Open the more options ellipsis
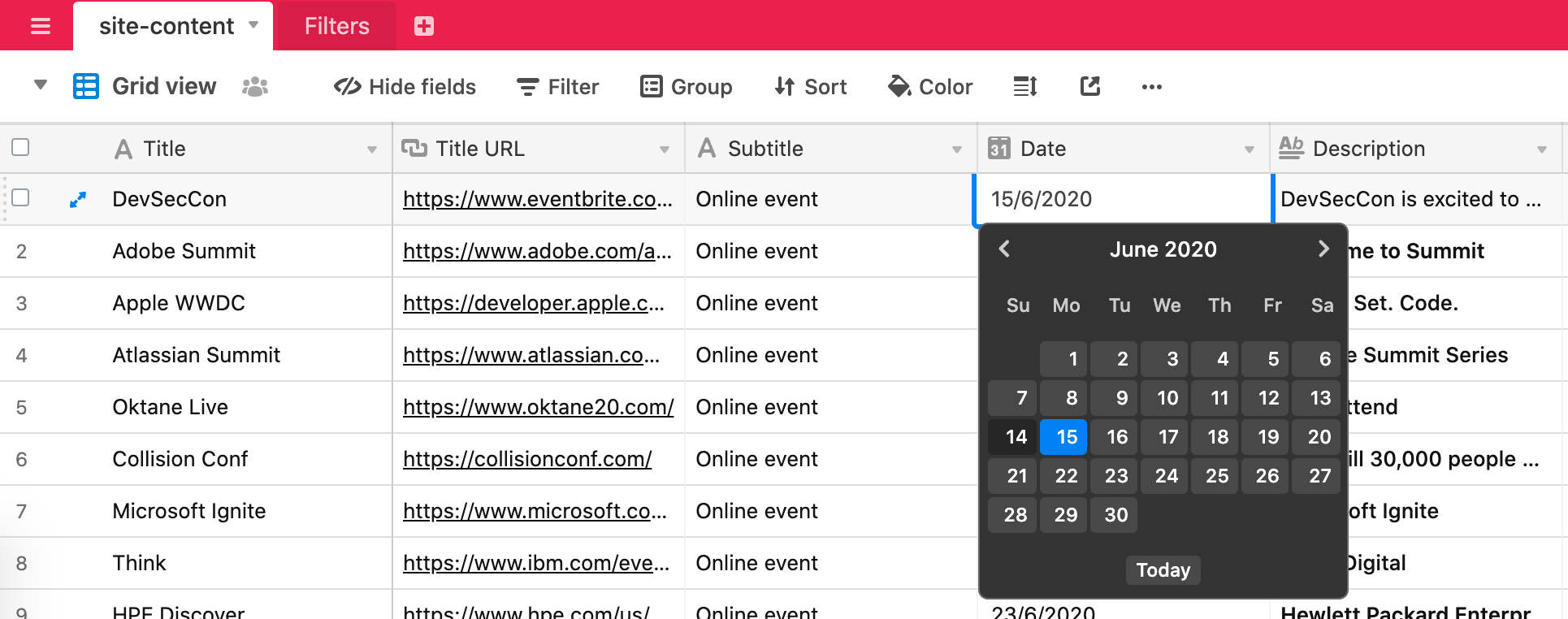 pos(1152,87)
